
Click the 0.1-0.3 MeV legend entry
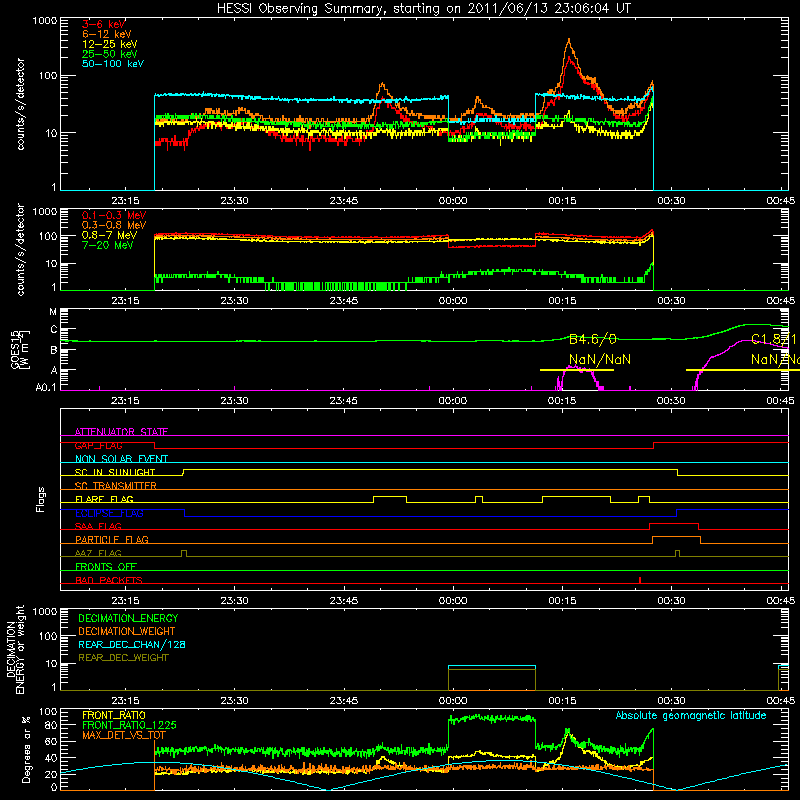click(x=114, y=215)
